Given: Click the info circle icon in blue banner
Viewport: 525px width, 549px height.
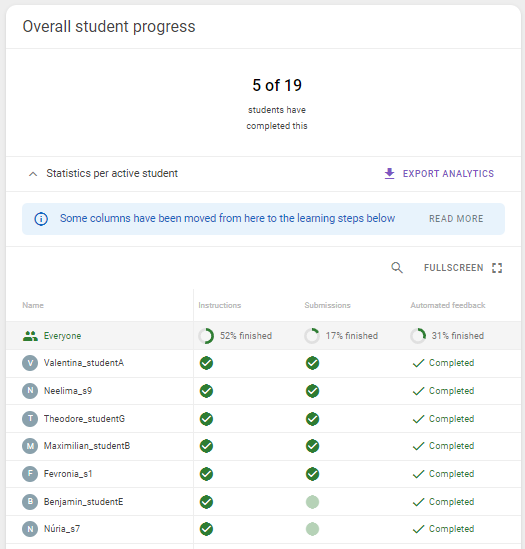Looking at the screenshot, I should pos(41,219).
